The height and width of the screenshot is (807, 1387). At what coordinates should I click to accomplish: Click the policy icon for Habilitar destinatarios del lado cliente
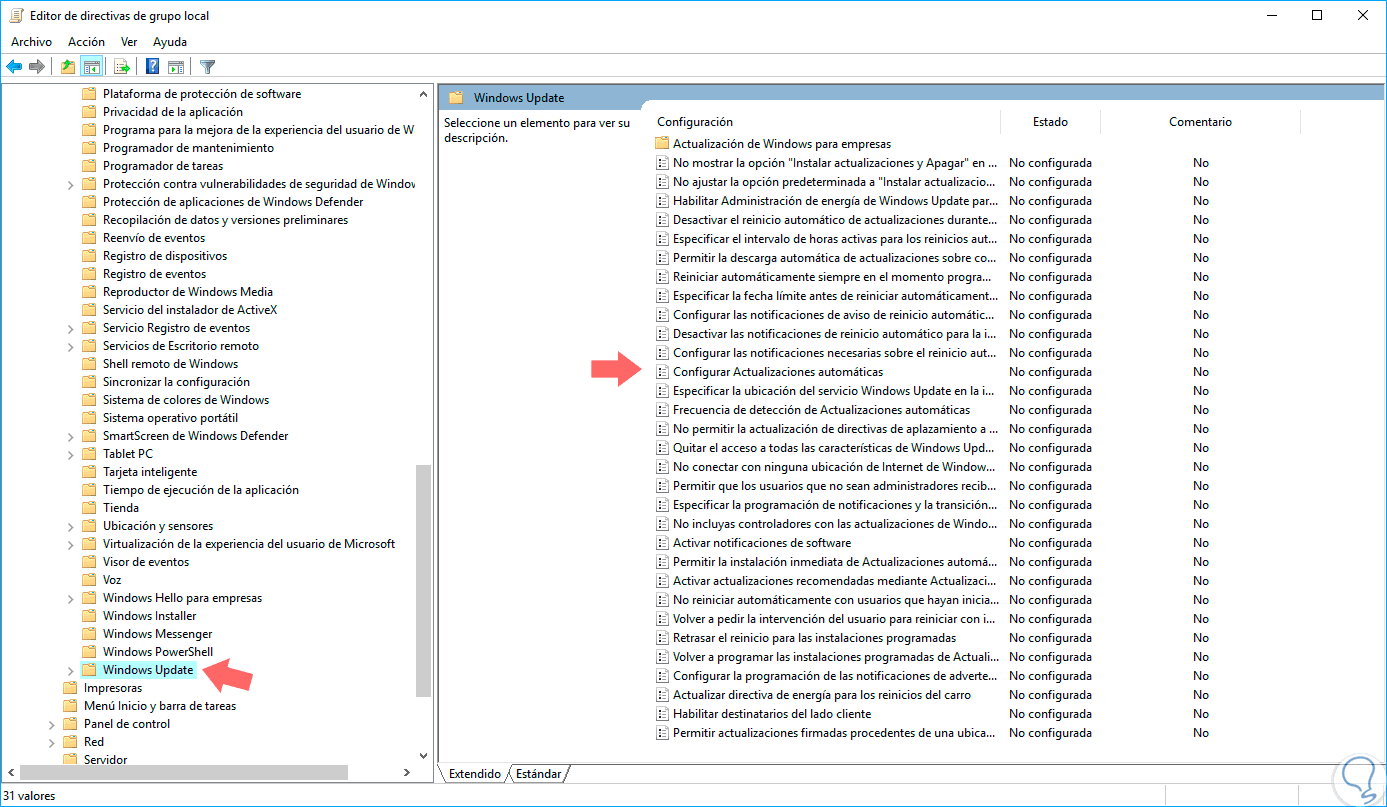click(x=661, y=714)
